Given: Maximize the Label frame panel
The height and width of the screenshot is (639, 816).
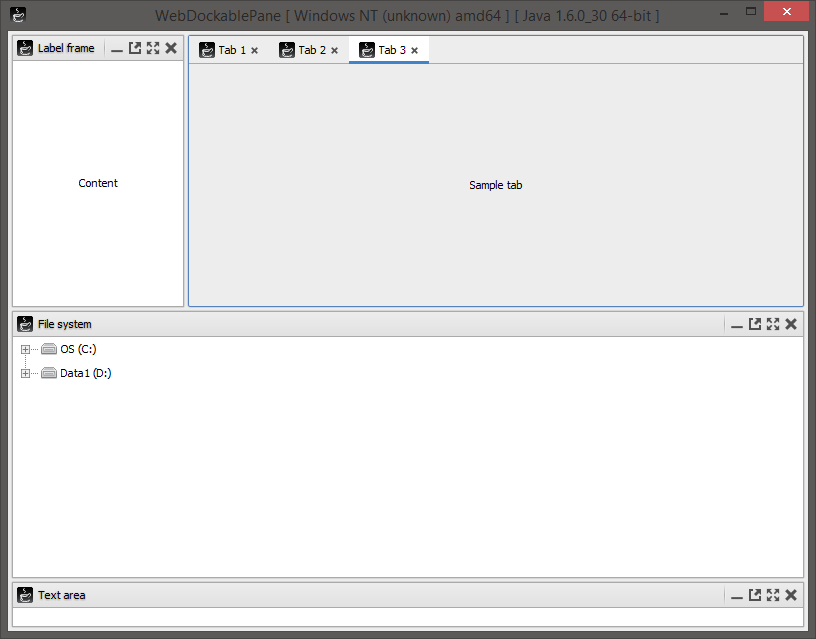Looking at the screenshot, I should click(x=153, y=48).
